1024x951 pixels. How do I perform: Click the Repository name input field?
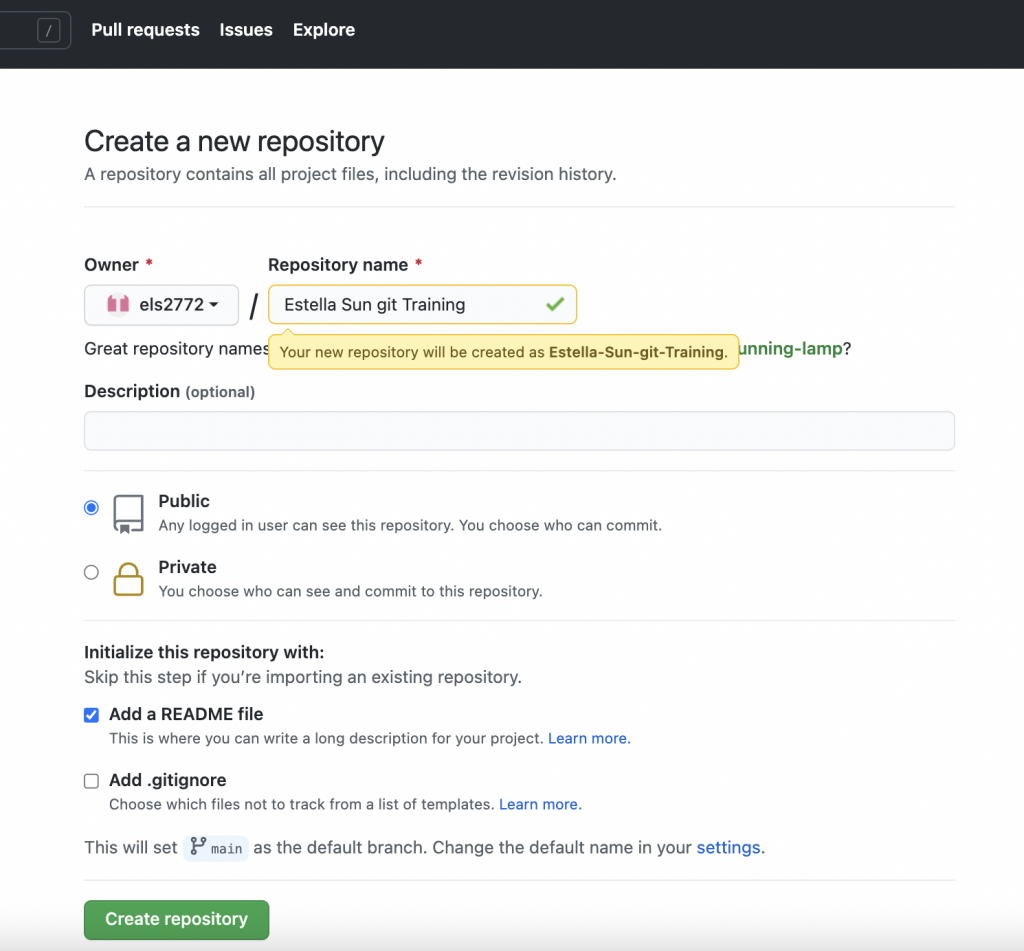423,304
